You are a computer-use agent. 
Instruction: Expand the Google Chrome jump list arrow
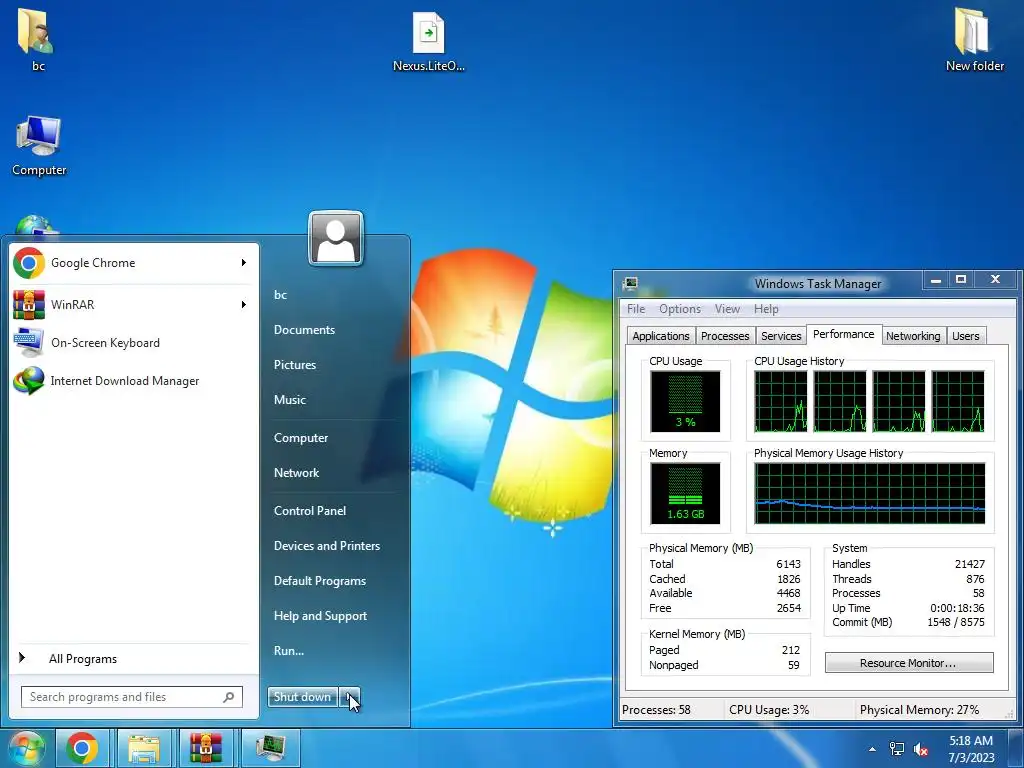coord(244,263)
